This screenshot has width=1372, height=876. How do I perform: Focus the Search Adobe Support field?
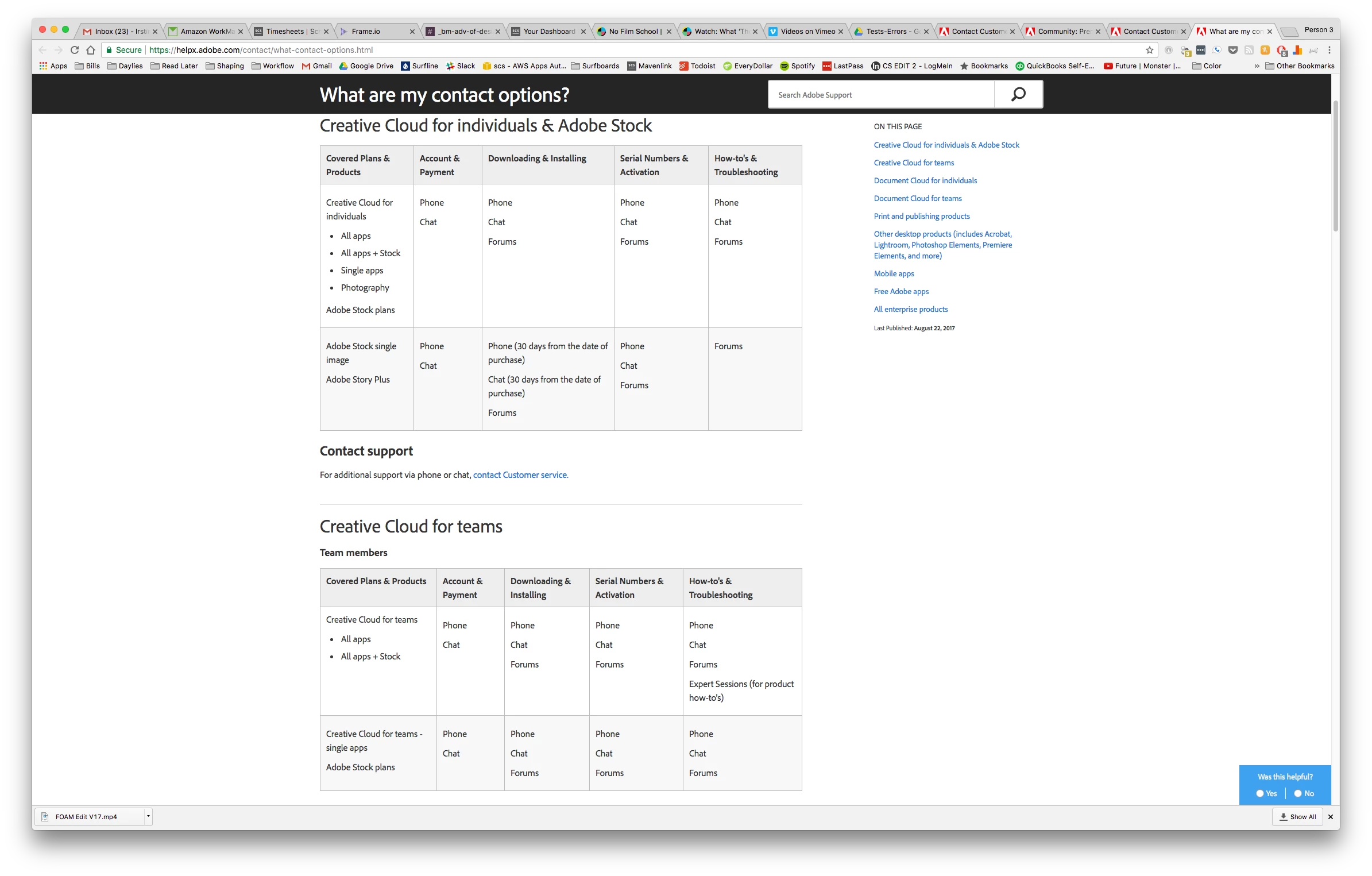click(881, 95)
